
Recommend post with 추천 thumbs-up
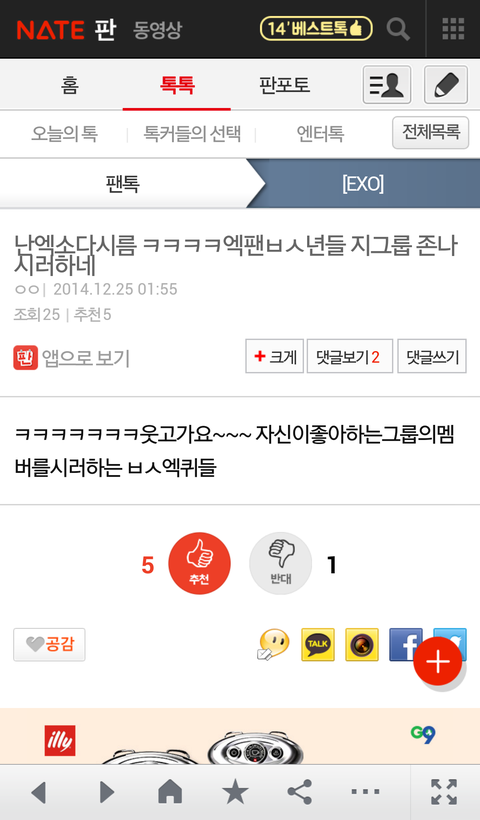click(199, 564)
